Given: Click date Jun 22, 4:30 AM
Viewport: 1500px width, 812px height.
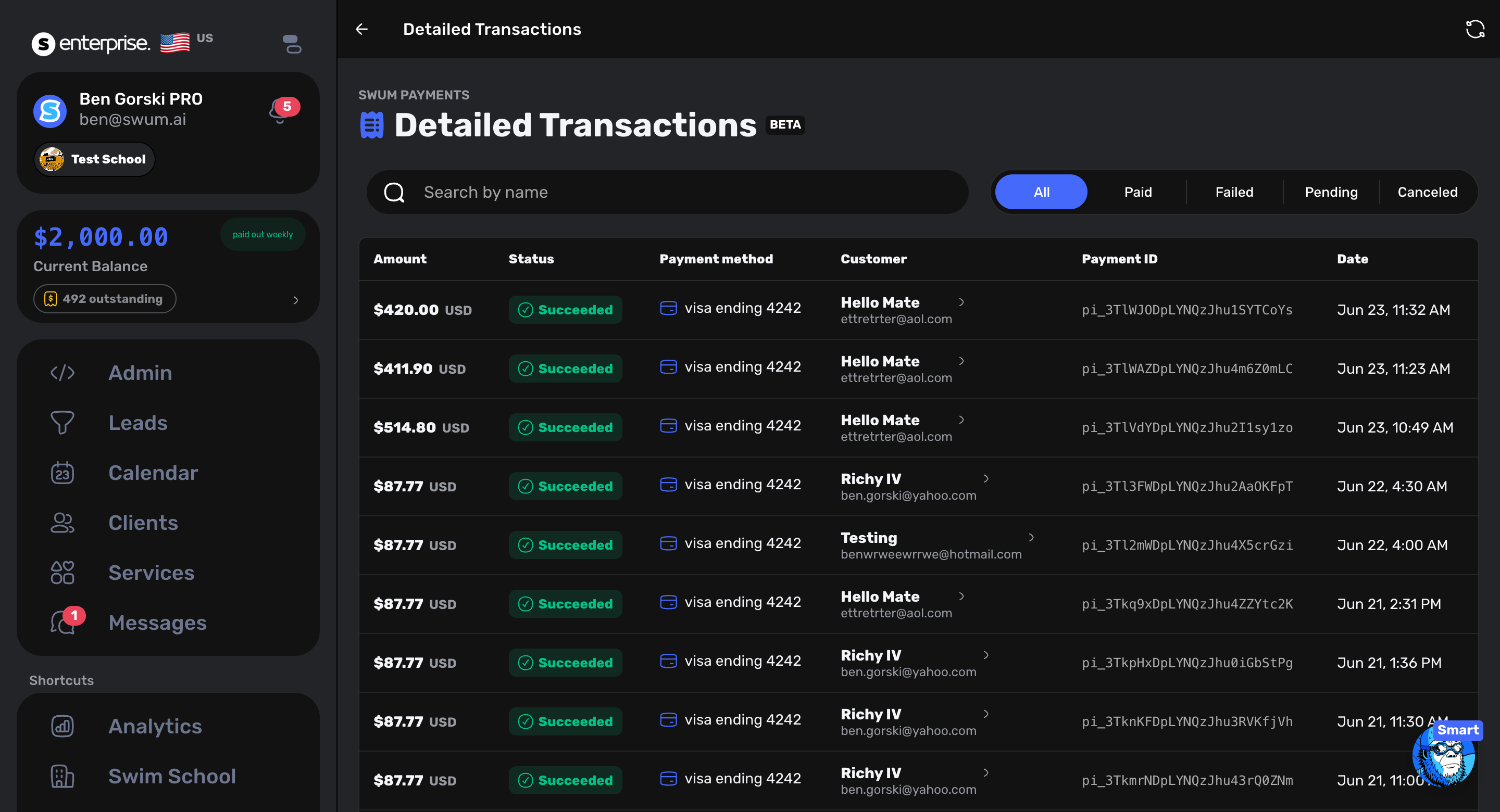Looking at the screenshot, I should [x=1392, y=486].
